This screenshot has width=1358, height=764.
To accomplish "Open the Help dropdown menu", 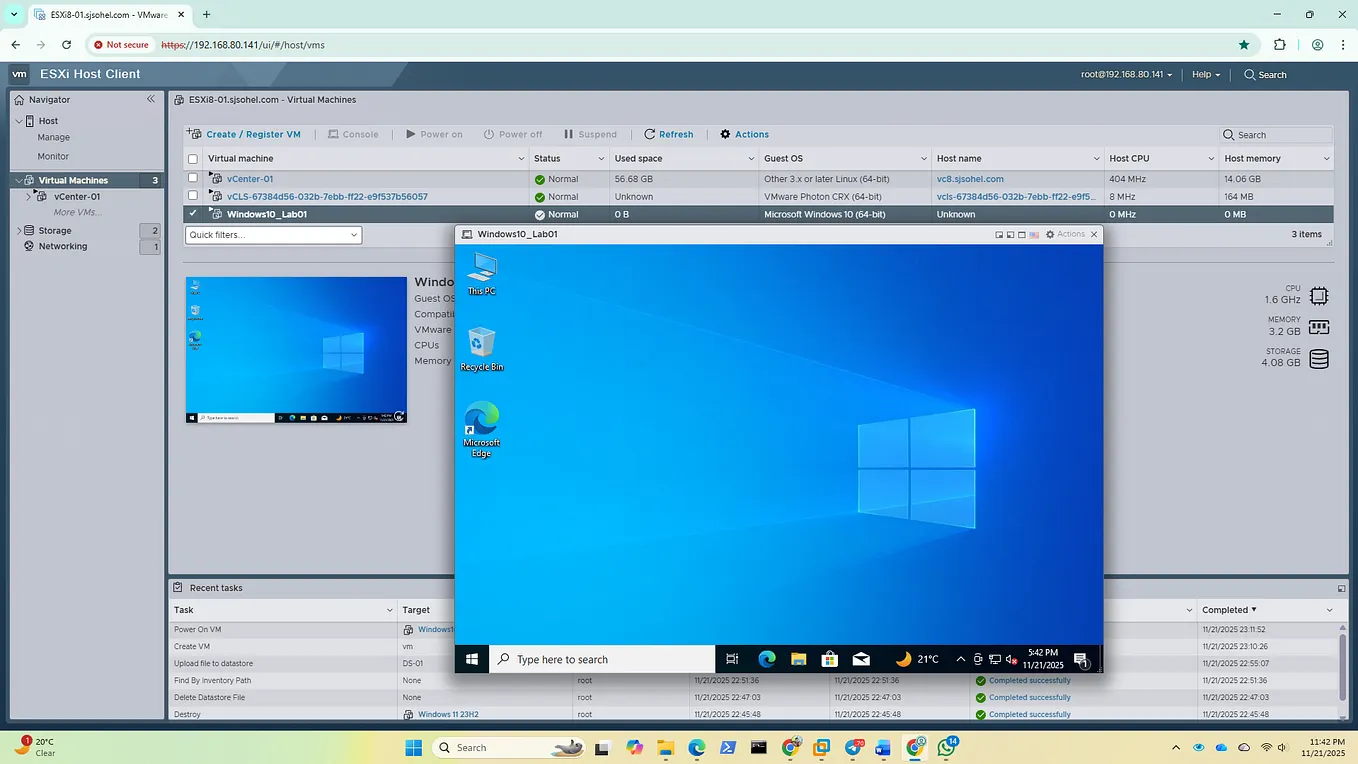I will coord(1205,74).
